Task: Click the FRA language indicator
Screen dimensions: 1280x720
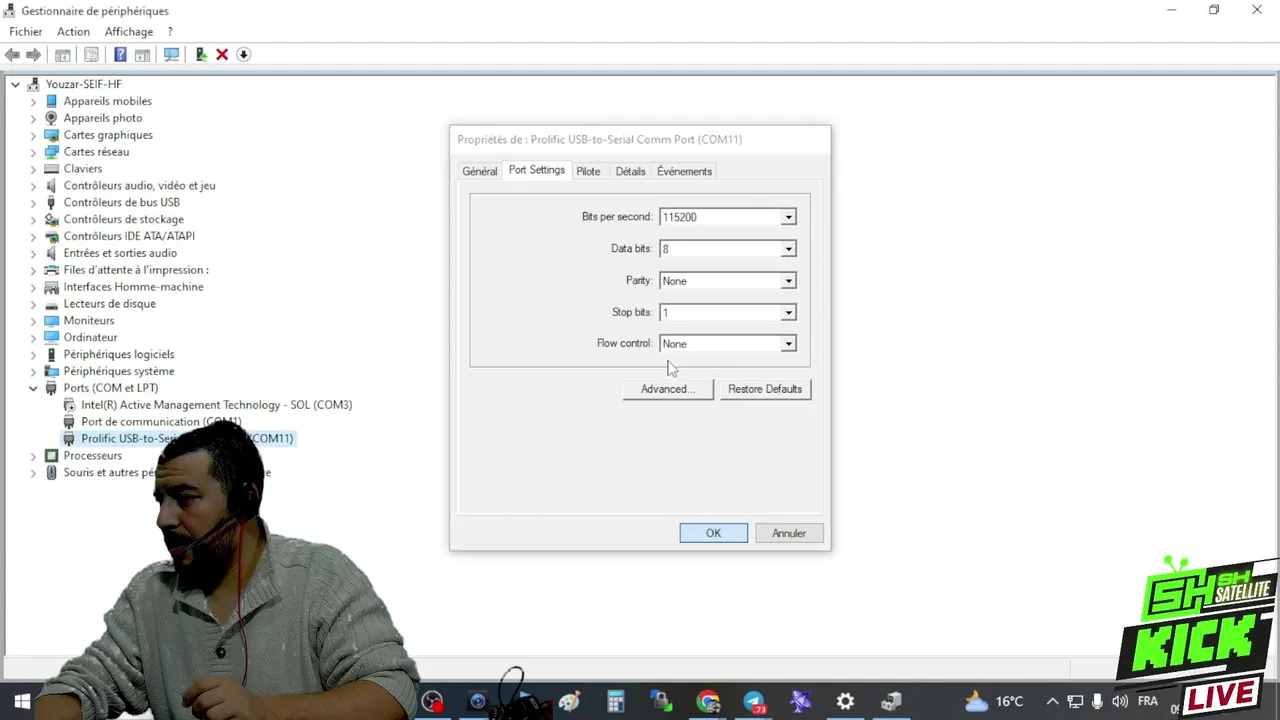Action: (x=1148, y=702)
